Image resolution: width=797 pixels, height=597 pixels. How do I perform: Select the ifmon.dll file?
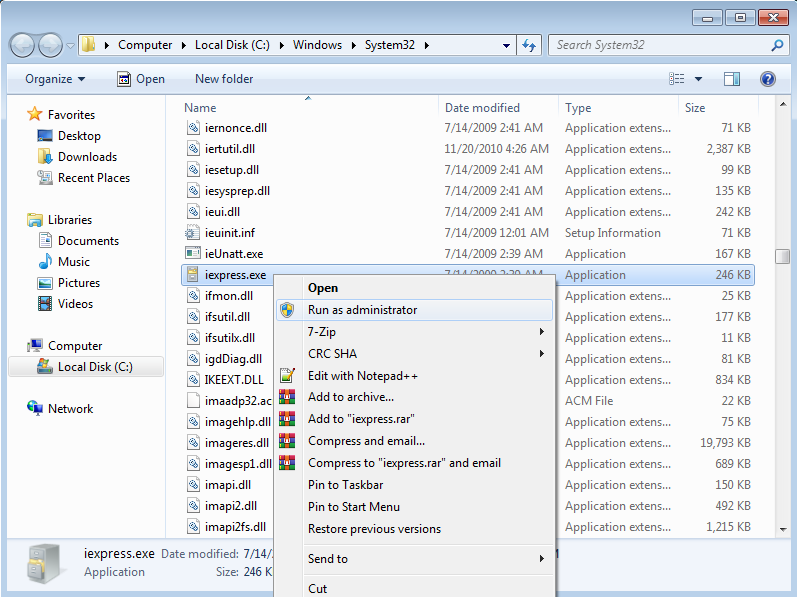click(229, 296)
